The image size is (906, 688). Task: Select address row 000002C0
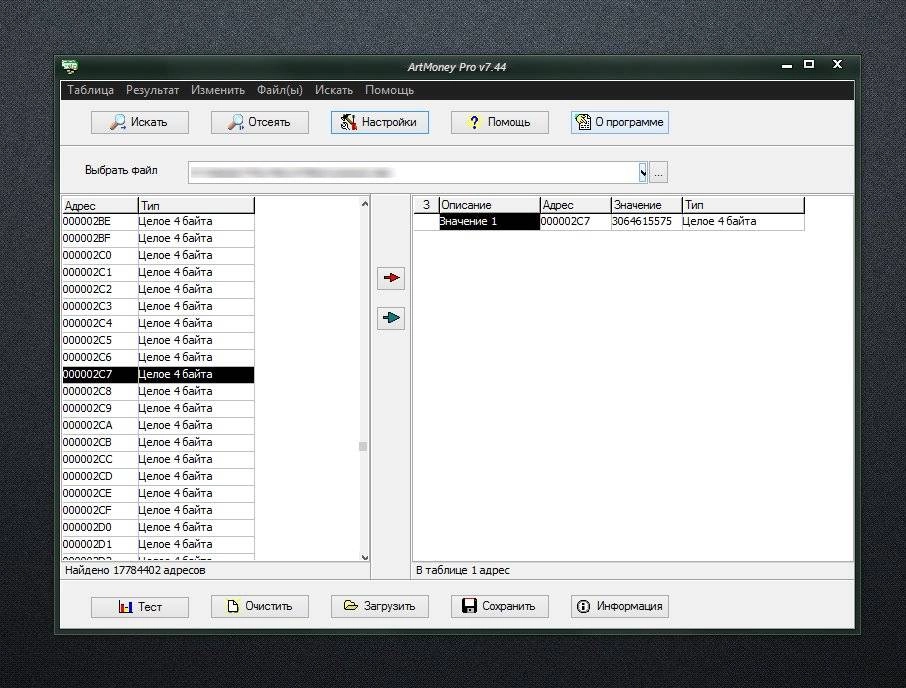(158, 255)
